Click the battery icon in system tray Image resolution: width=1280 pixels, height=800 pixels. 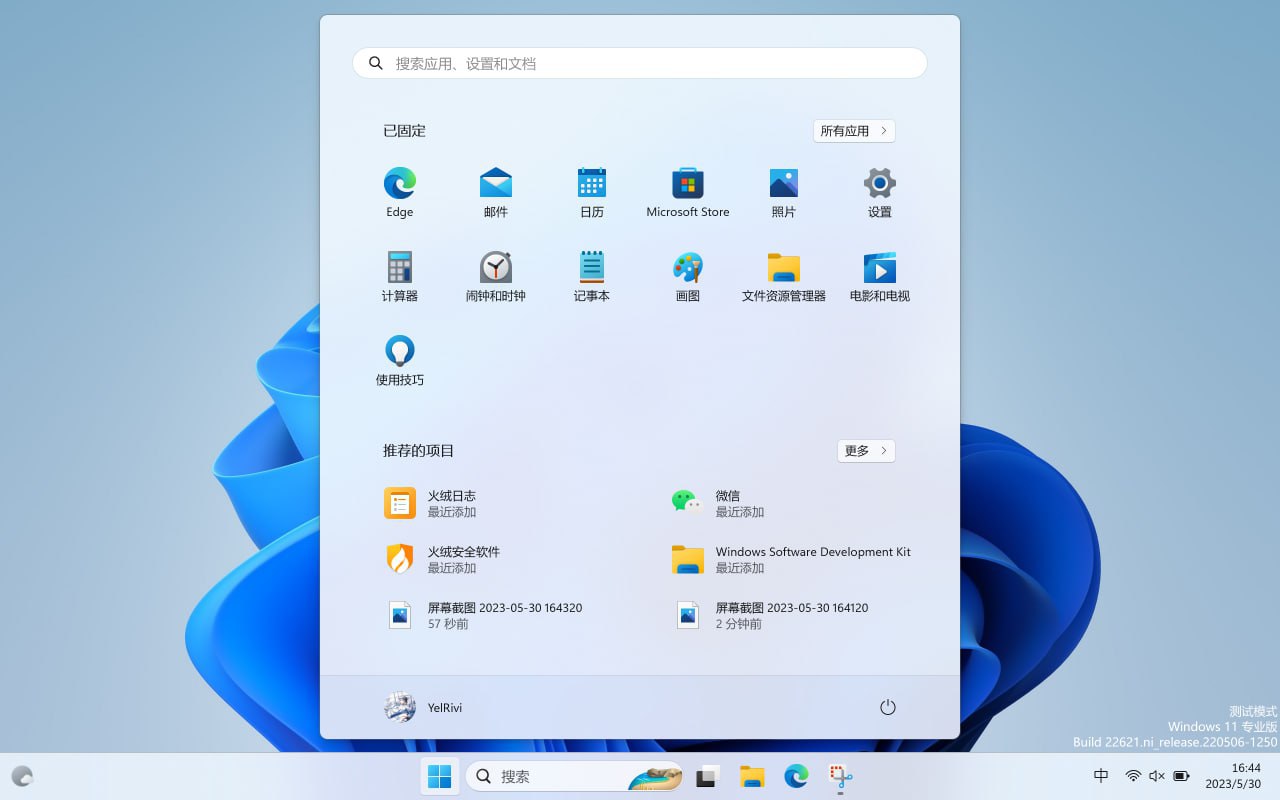(1181, 775)
